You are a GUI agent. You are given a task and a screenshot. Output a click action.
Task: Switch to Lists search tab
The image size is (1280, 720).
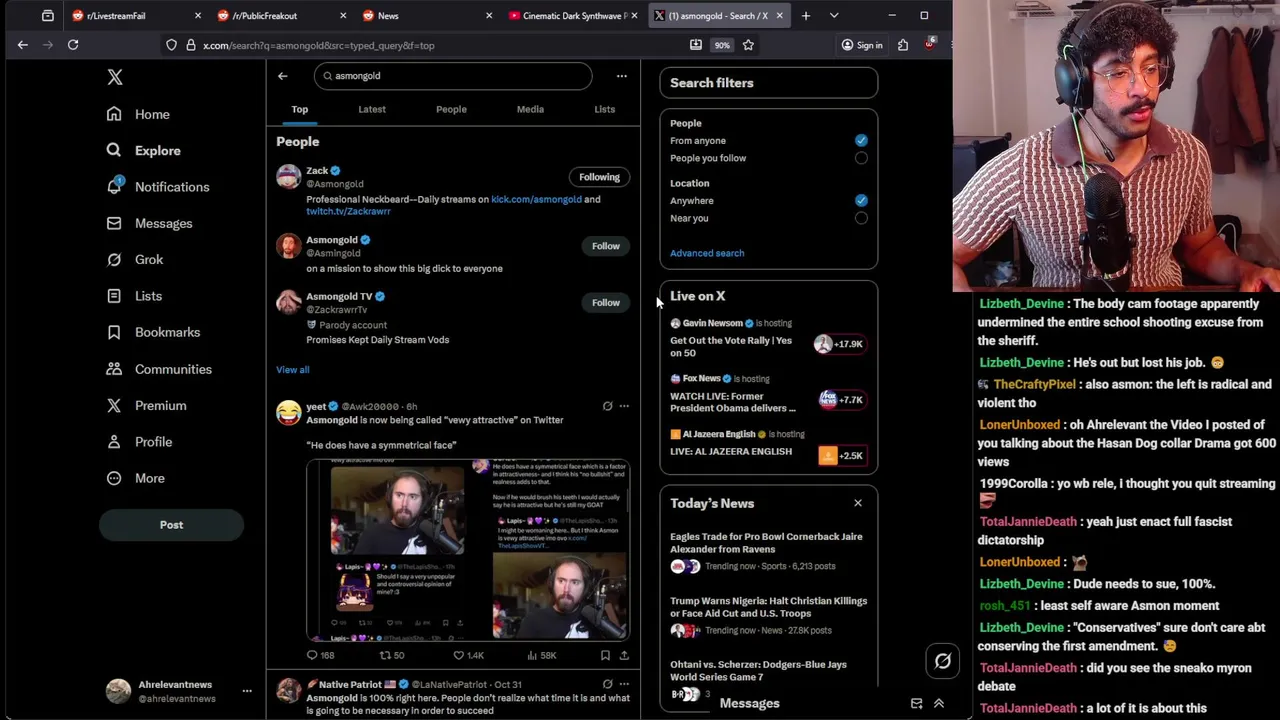605,109
